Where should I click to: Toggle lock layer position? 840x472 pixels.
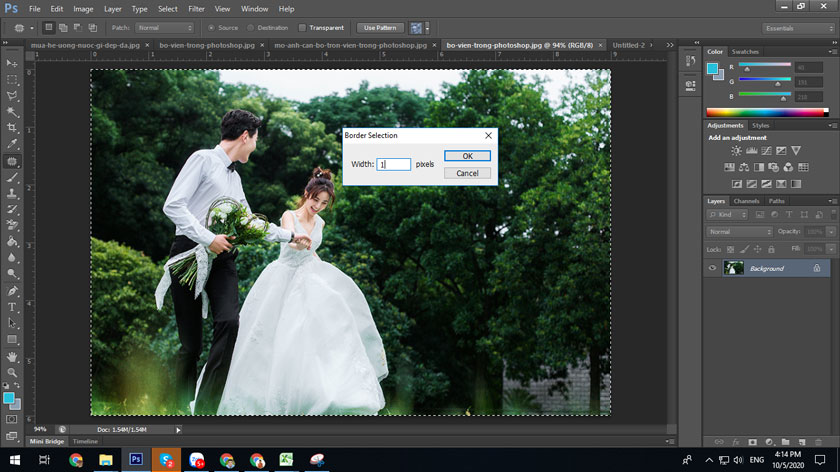758,250
